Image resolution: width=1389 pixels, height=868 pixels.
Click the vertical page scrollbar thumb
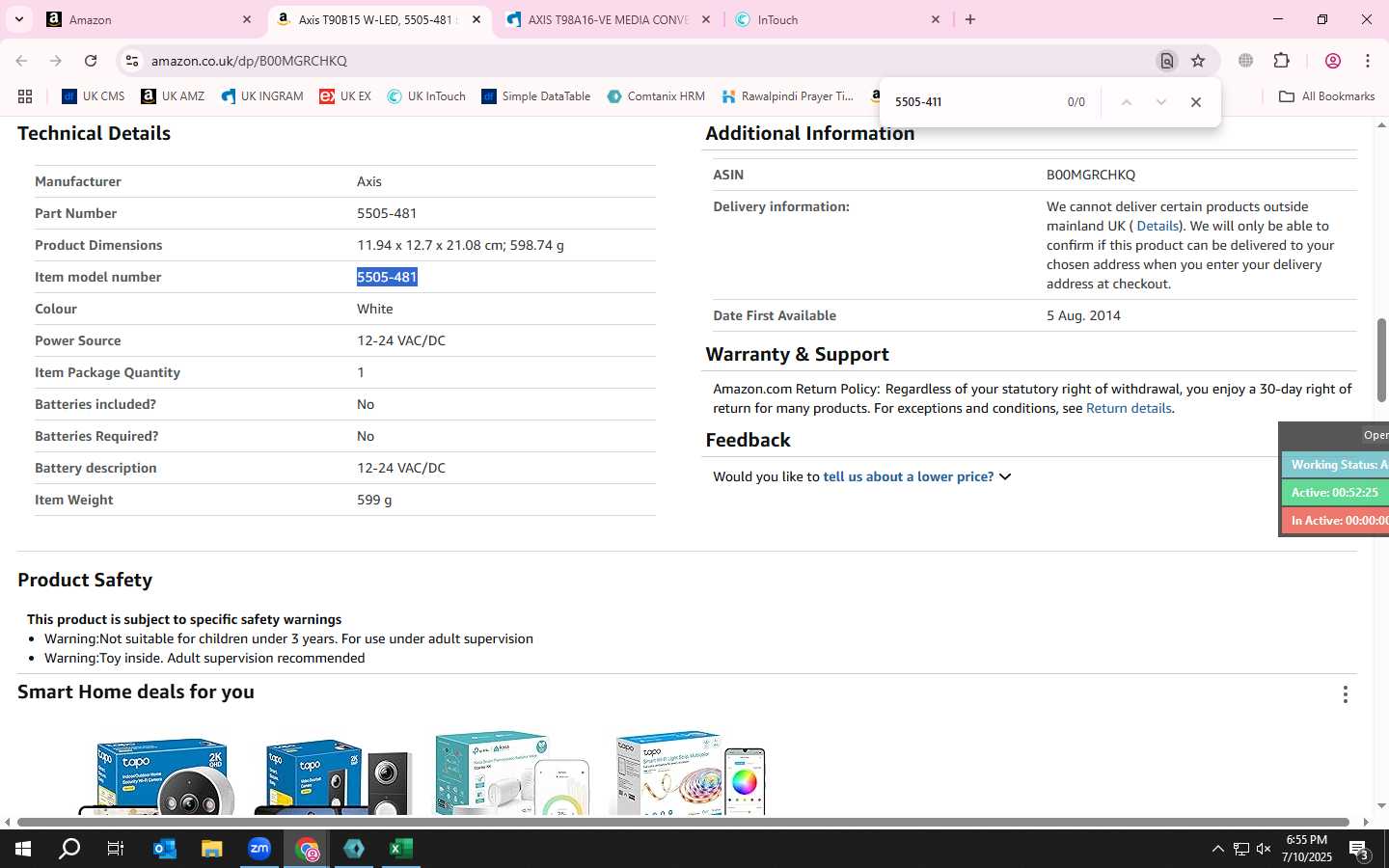1381,360
